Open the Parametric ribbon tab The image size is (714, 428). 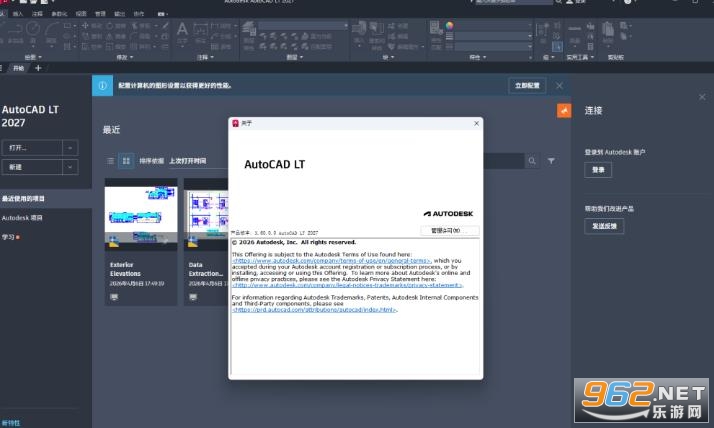(x=59, y=14)
